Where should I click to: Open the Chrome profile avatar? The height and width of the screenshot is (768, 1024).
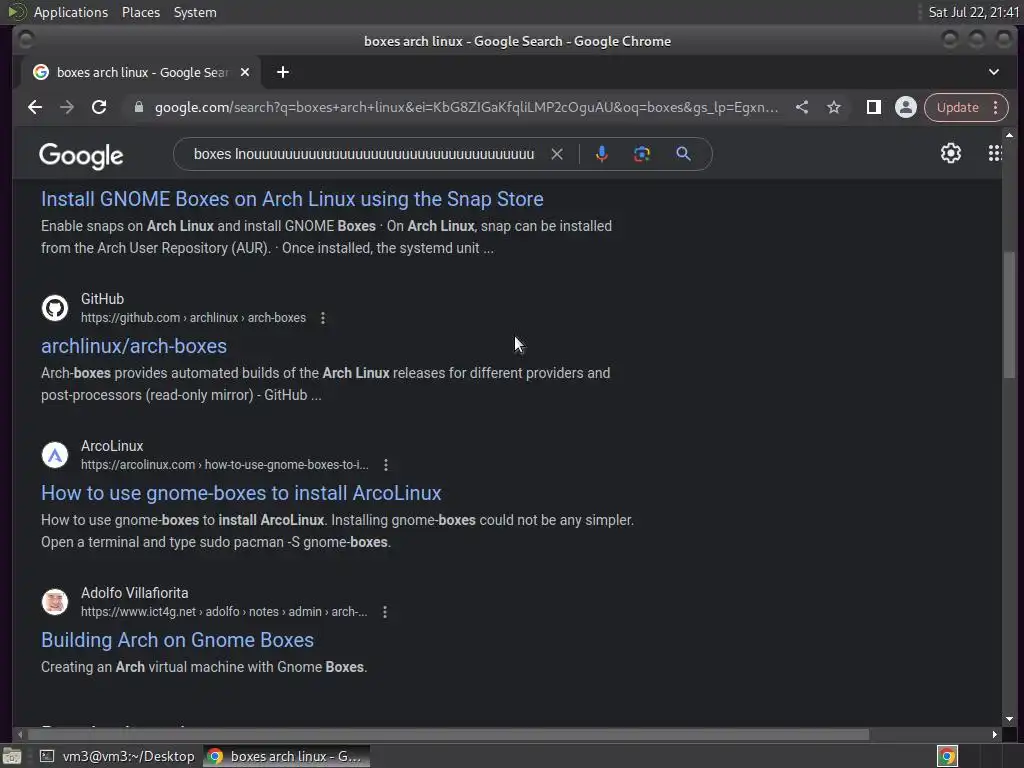(906, 107)
